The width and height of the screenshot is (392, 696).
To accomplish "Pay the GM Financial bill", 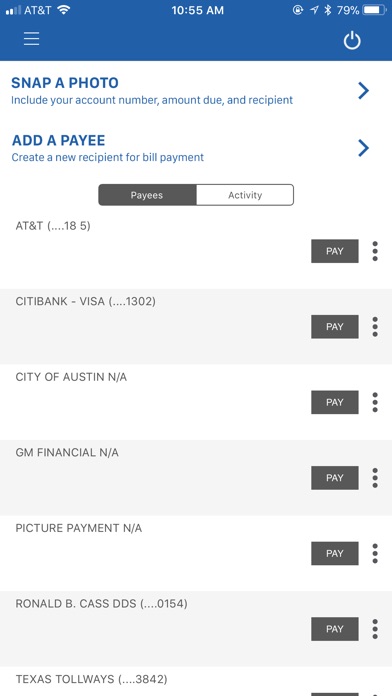I will 335,478.
